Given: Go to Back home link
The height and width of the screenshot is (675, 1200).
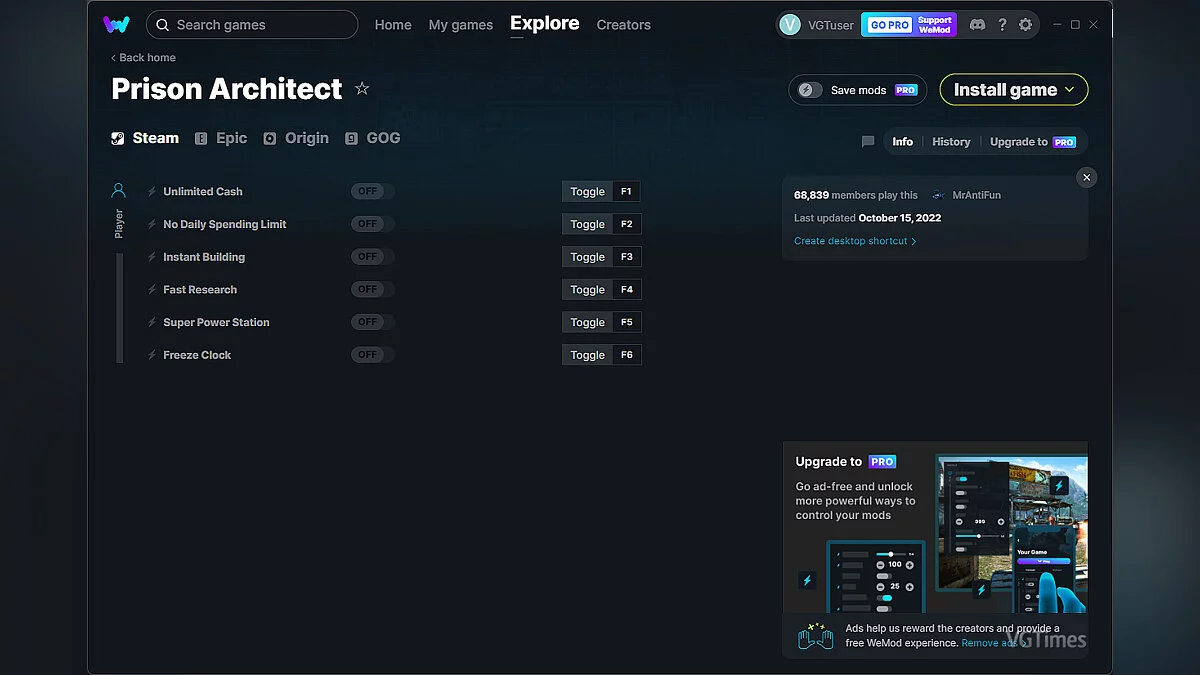Looking at the screenshot, I should click(143, 58).
